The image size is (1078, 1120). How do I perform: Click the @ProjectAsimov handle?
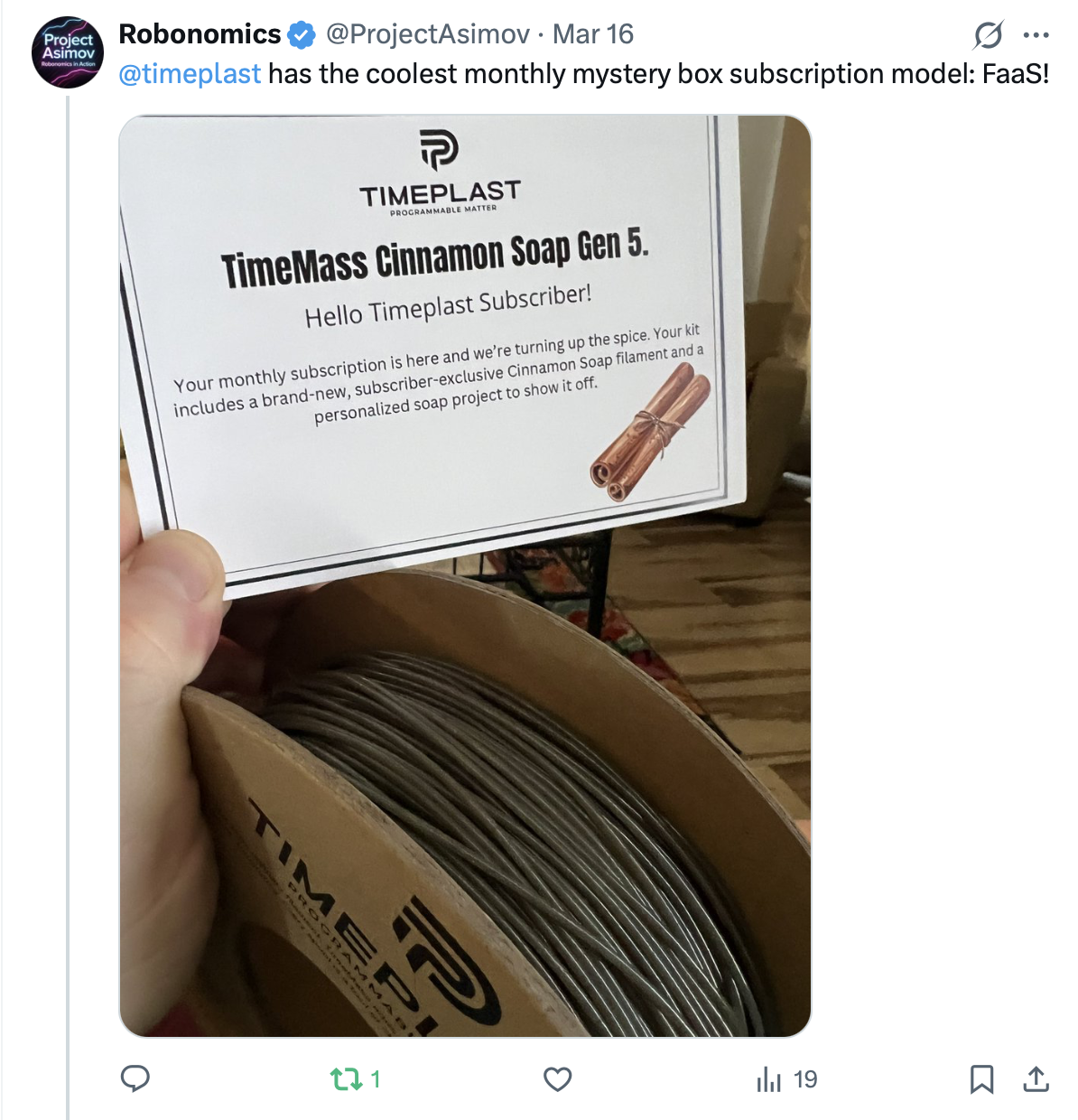pyautogui.click(x=427, y=34)
